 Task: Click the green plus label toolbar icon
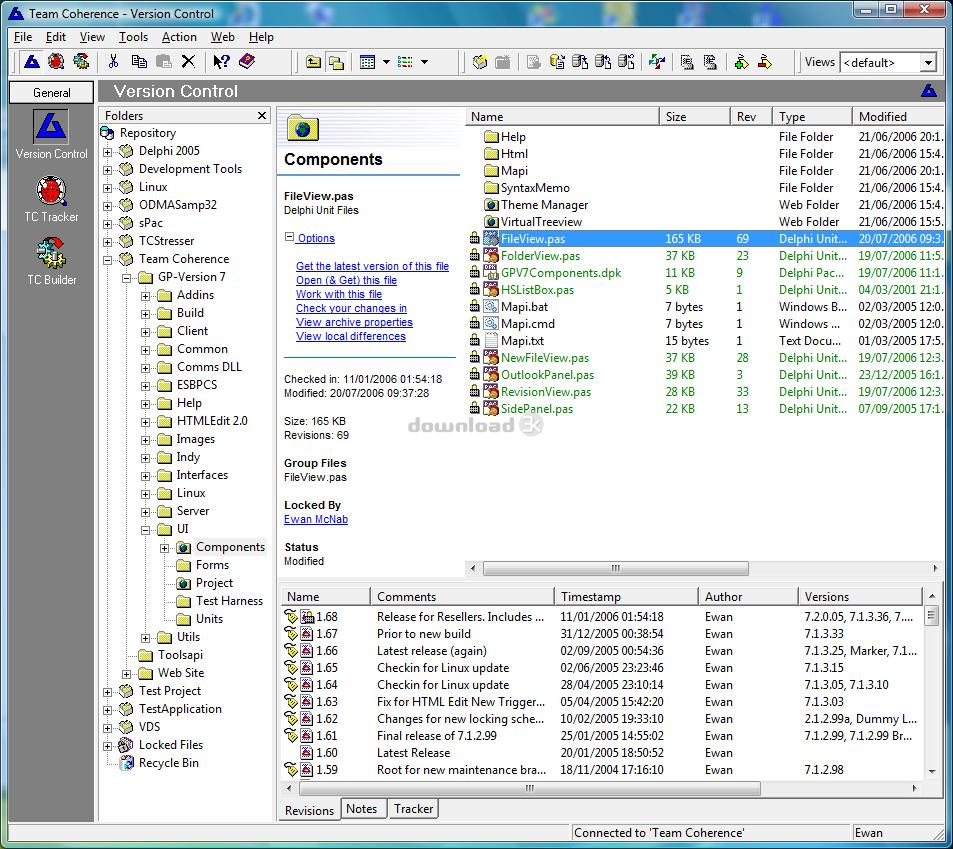click(741, 62)
